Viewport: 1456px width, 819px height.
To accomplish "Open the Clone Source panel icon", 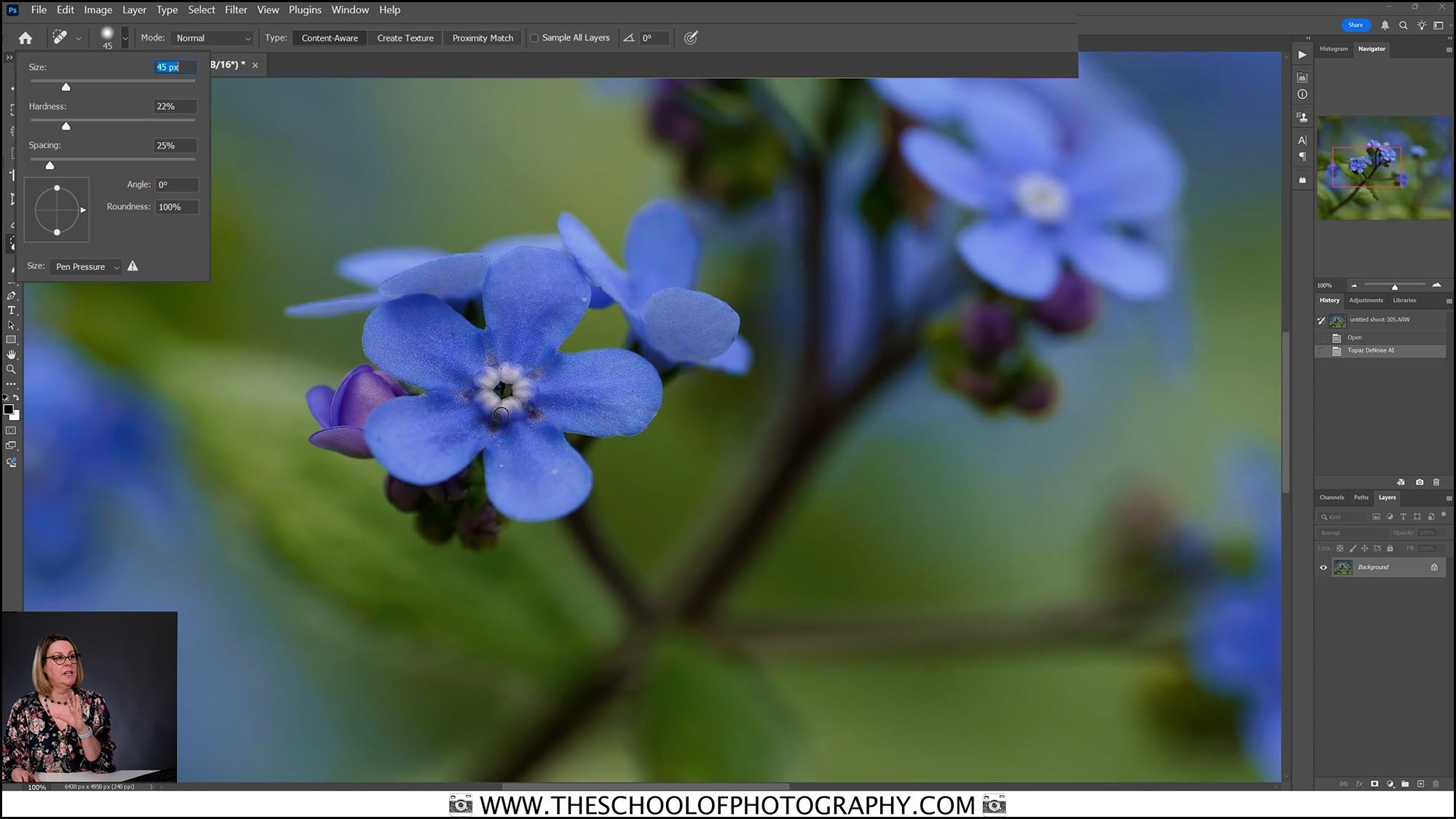I will [1302, 116].
